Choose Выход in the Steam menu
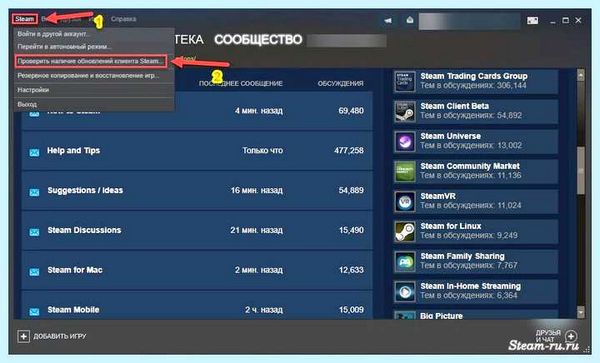Screen dimensions: 600x363 [x=93, y=104]
